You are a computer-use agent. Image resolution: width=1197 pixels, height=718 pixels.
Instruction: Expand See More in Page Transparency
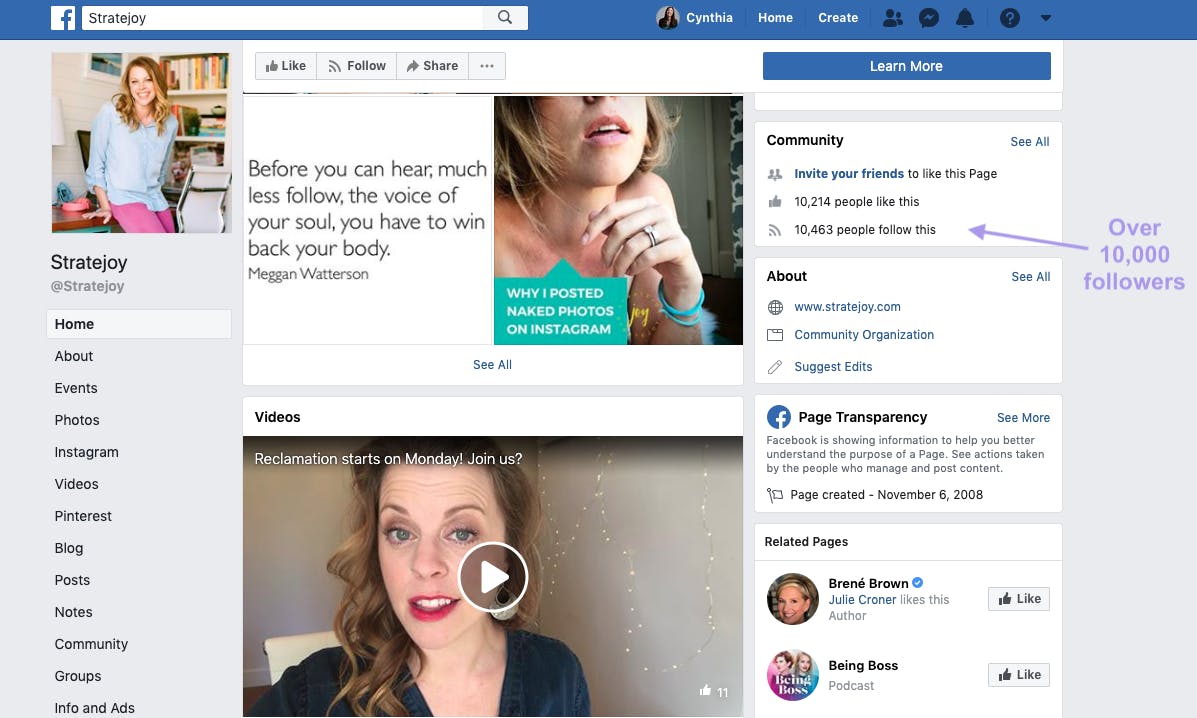click(x=1023, y=417)
